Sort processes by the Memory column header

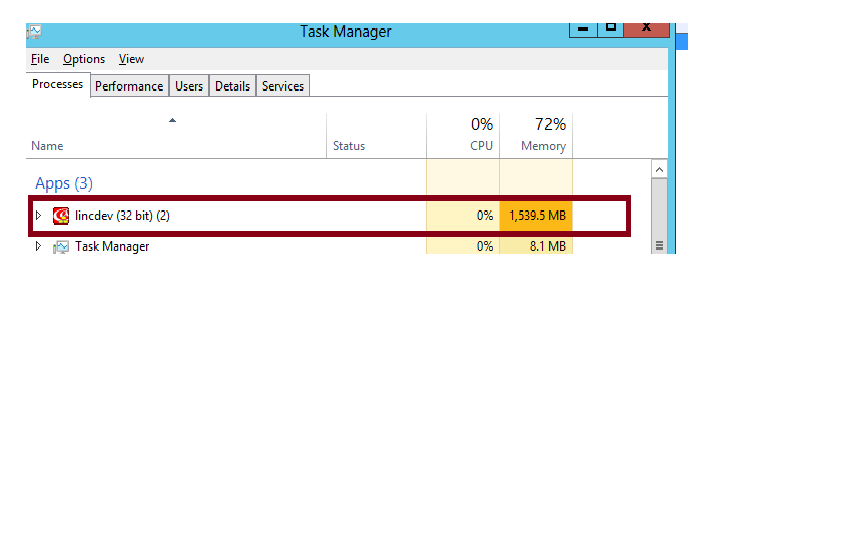543,146
